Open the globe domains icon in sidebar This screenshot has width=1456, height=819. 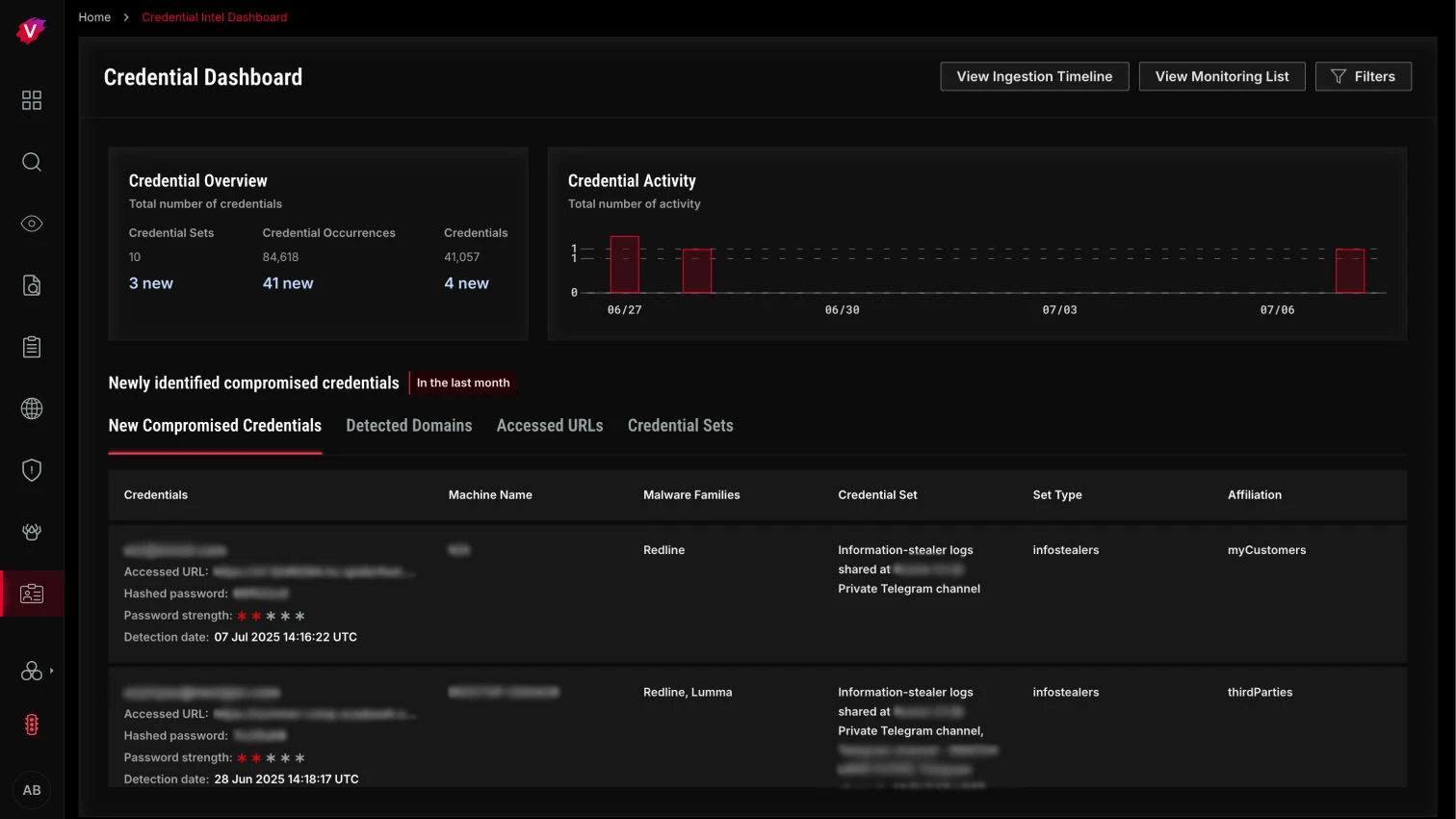[32, 408]
